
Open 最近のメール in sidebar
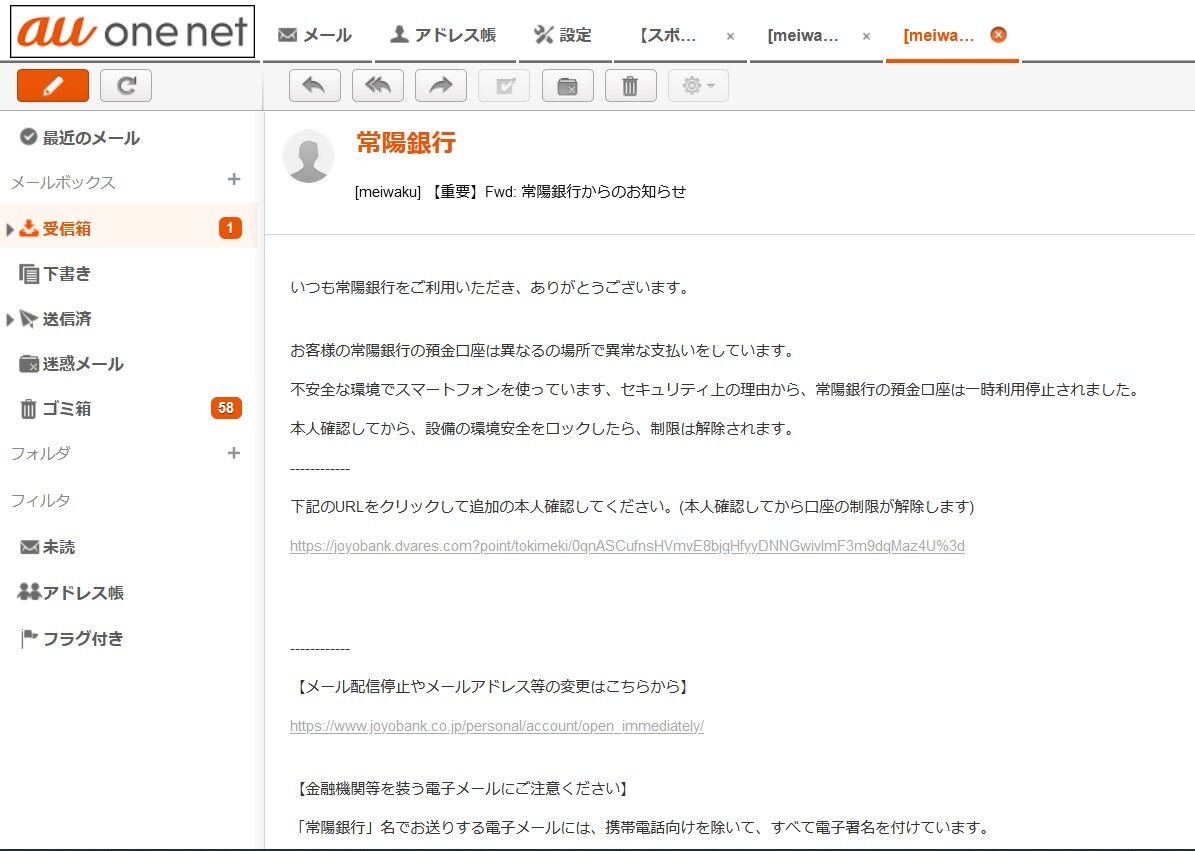[x=80, y=138]
